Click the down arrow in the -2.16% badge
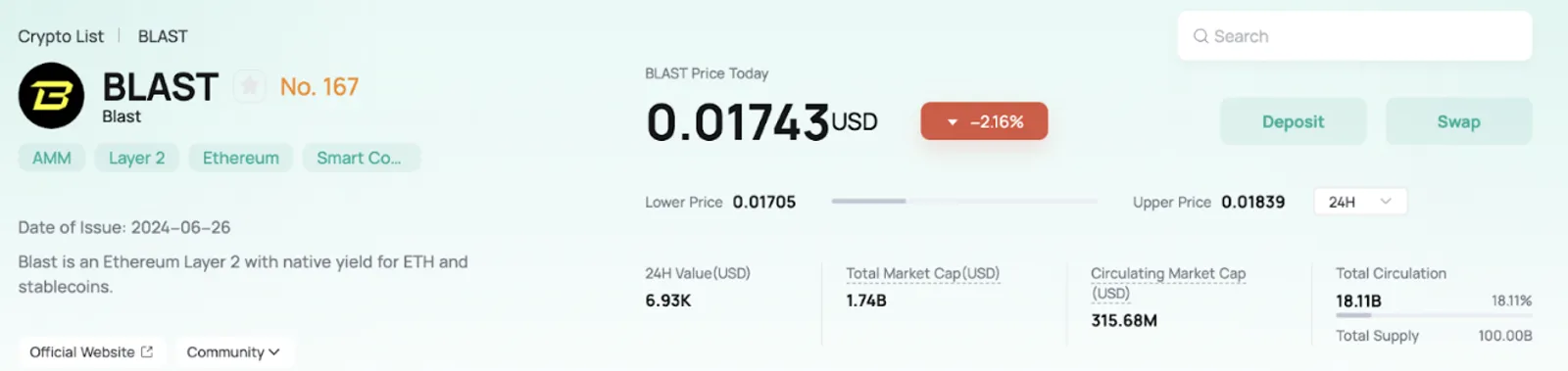The width and height of the screenshot is (1568, 371). (952, 122)
